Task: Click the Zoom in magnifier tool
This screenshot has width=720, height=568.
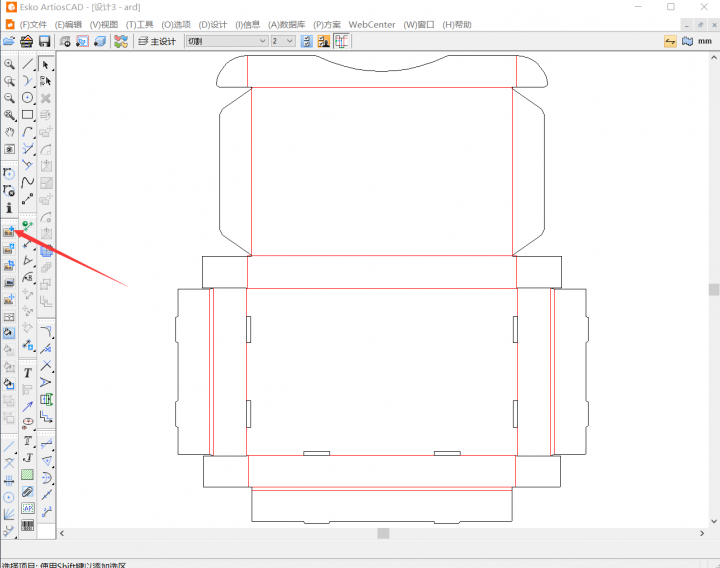Action: click(x=9, y=64)
